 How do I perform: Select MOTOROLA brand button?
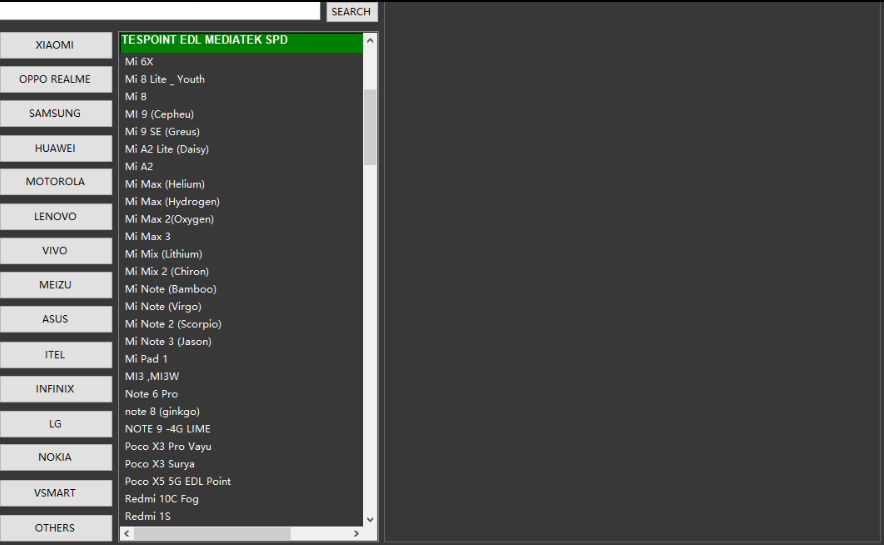(55, 181)
